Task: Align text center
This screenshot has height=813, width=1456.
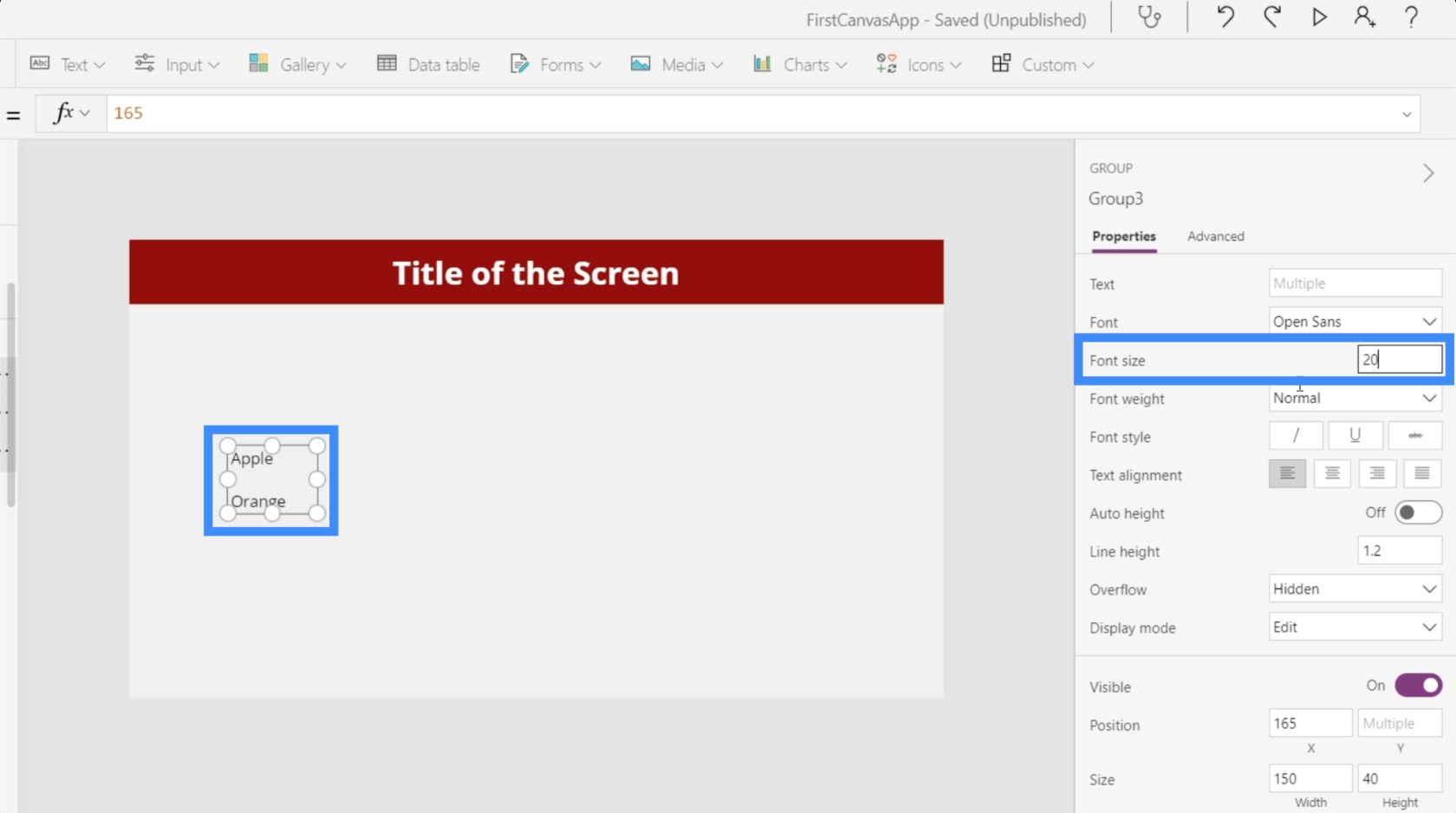Action: point(1332,473)
